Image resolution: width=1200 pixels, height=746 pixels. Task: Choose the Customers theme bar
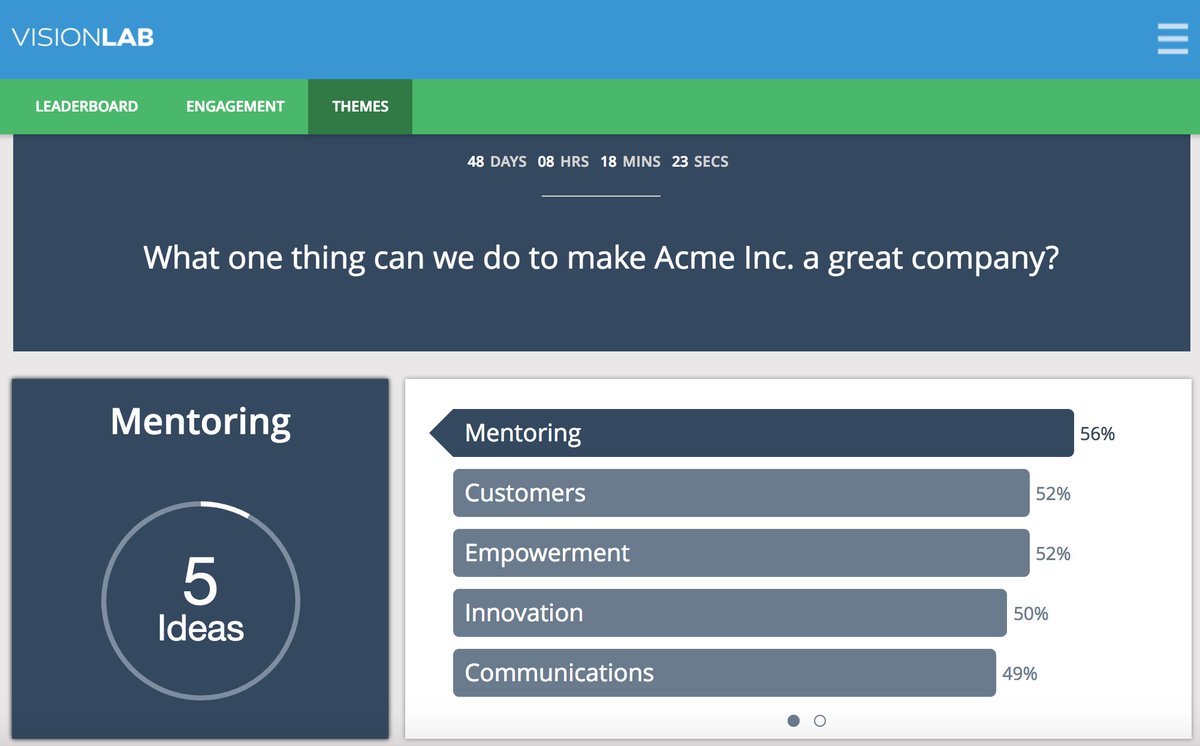(741, 493)
